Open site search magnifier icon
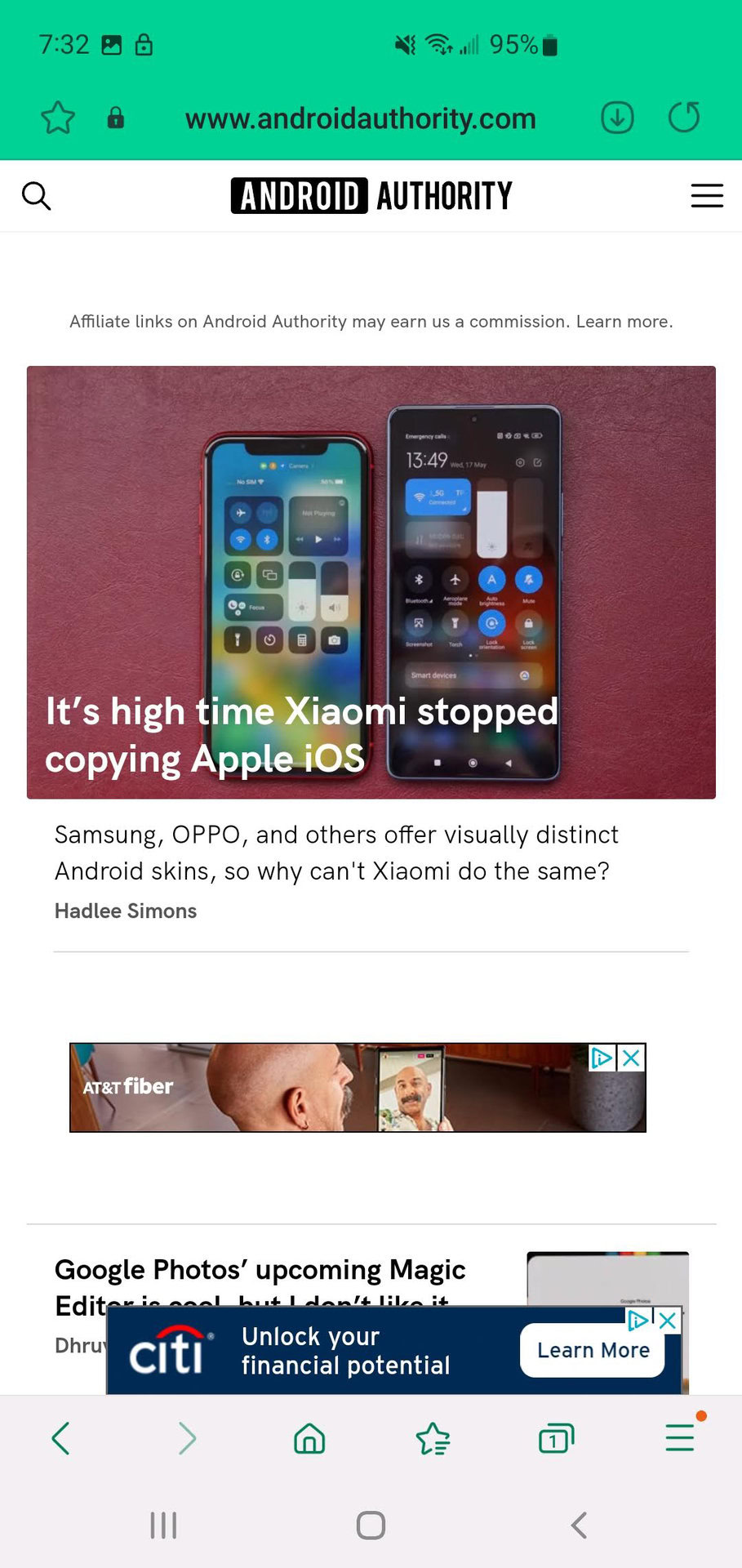Screen dimensions: 742x1568 (36, 196)
